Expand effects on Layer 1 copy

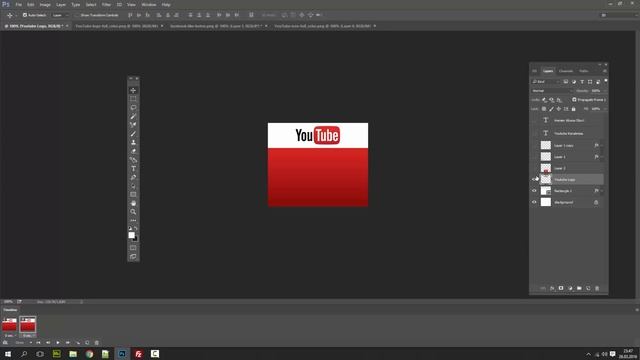click(x=602, y=145)
